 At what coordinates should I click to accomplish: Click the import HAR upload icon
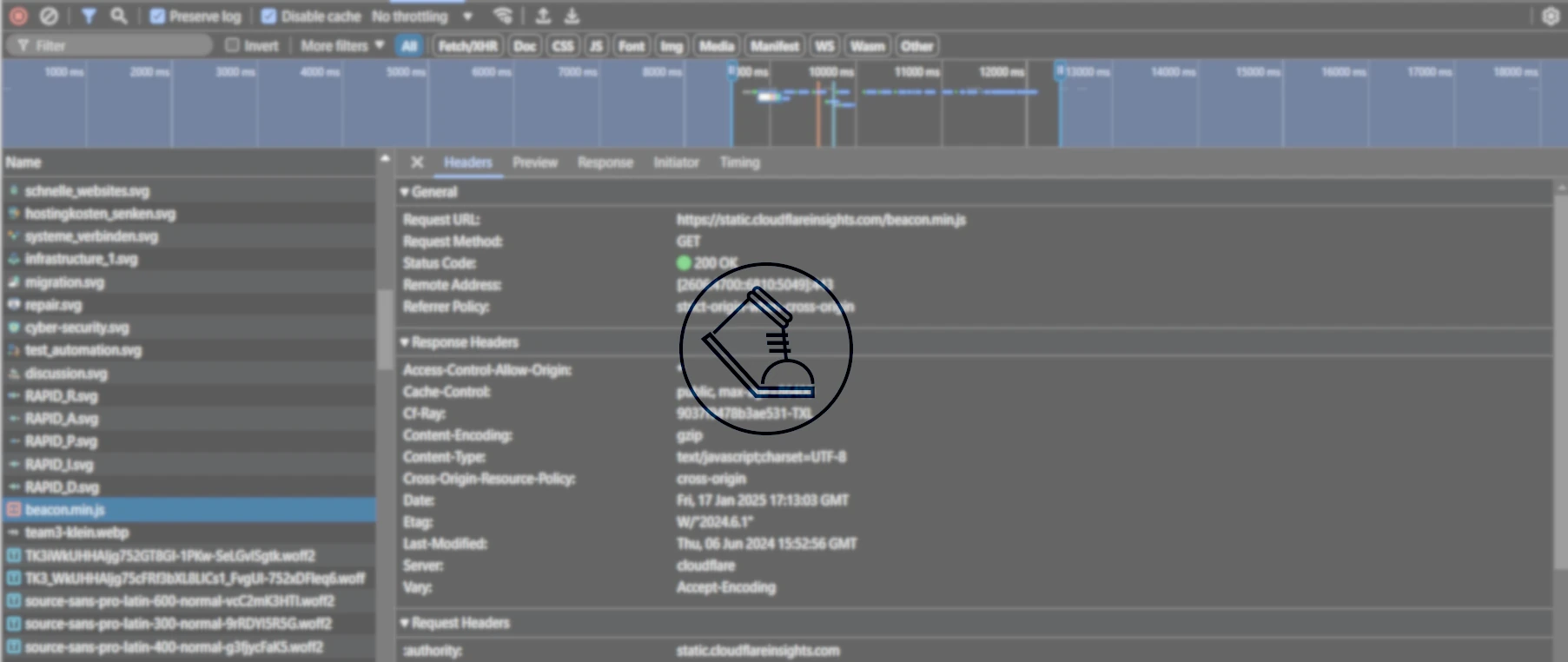(x=543, y=16)
